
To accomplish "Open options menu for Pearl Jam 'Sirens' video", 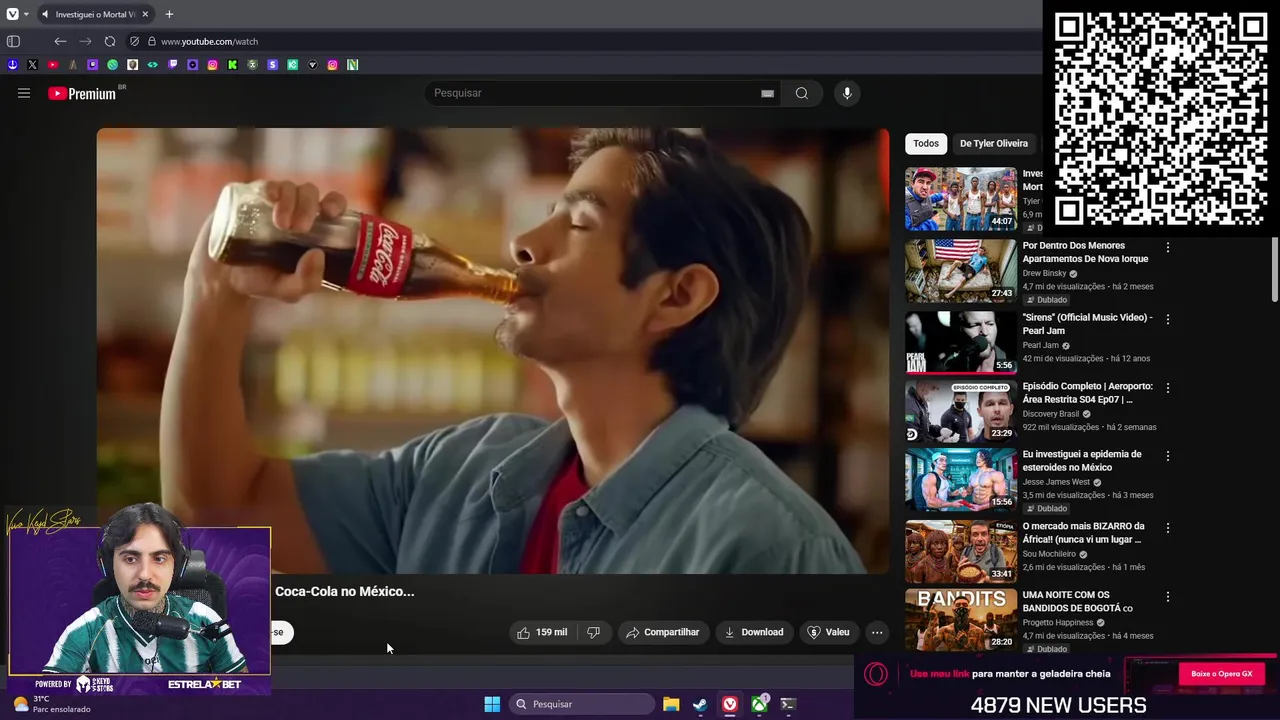I will pyautogui.click(x=1167, y=319).
